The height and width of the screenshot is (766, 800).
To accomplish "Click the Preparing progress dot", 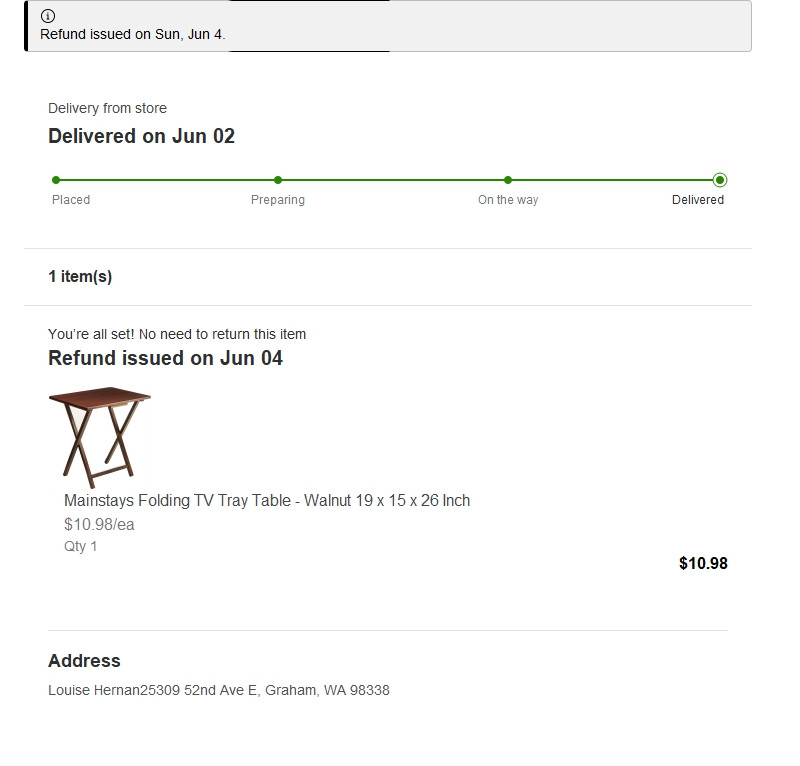I will [278, 180].
